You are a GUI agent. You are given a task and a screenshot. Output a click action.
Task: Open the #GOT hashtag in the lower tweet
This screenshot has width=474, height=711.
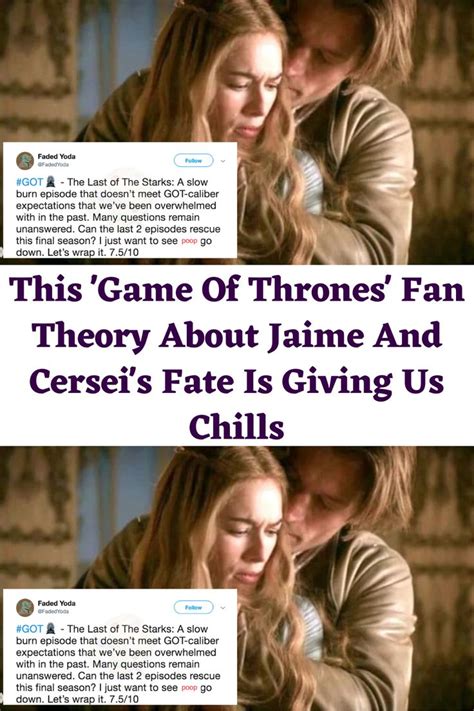click(x=29, y=629)
